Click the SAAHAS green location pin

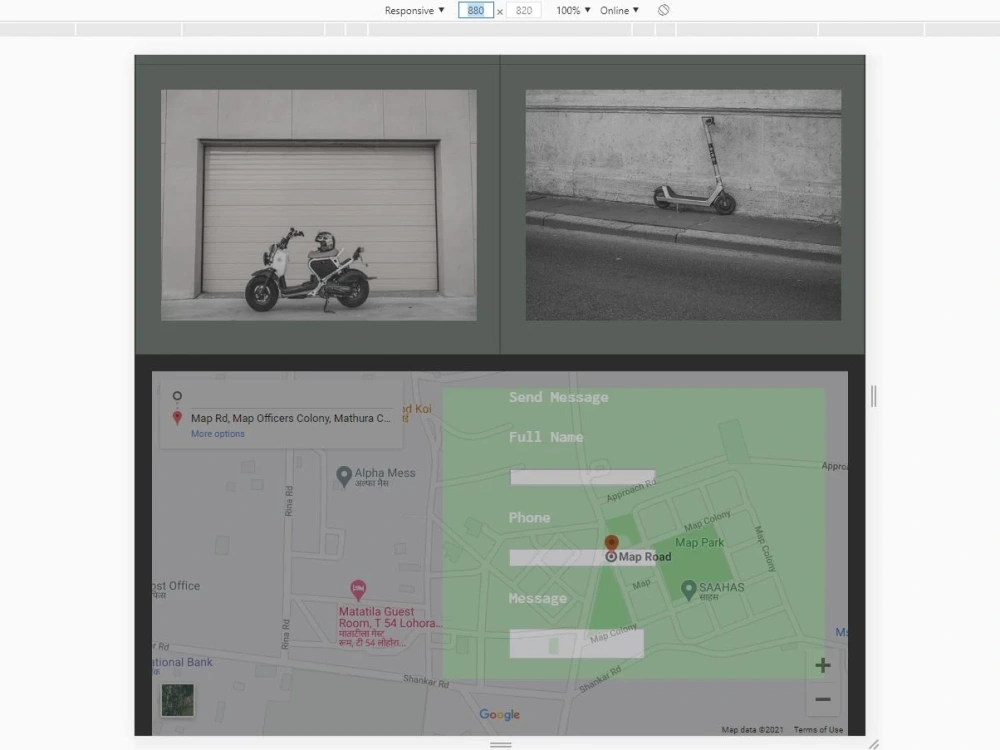tap(688, 590)
